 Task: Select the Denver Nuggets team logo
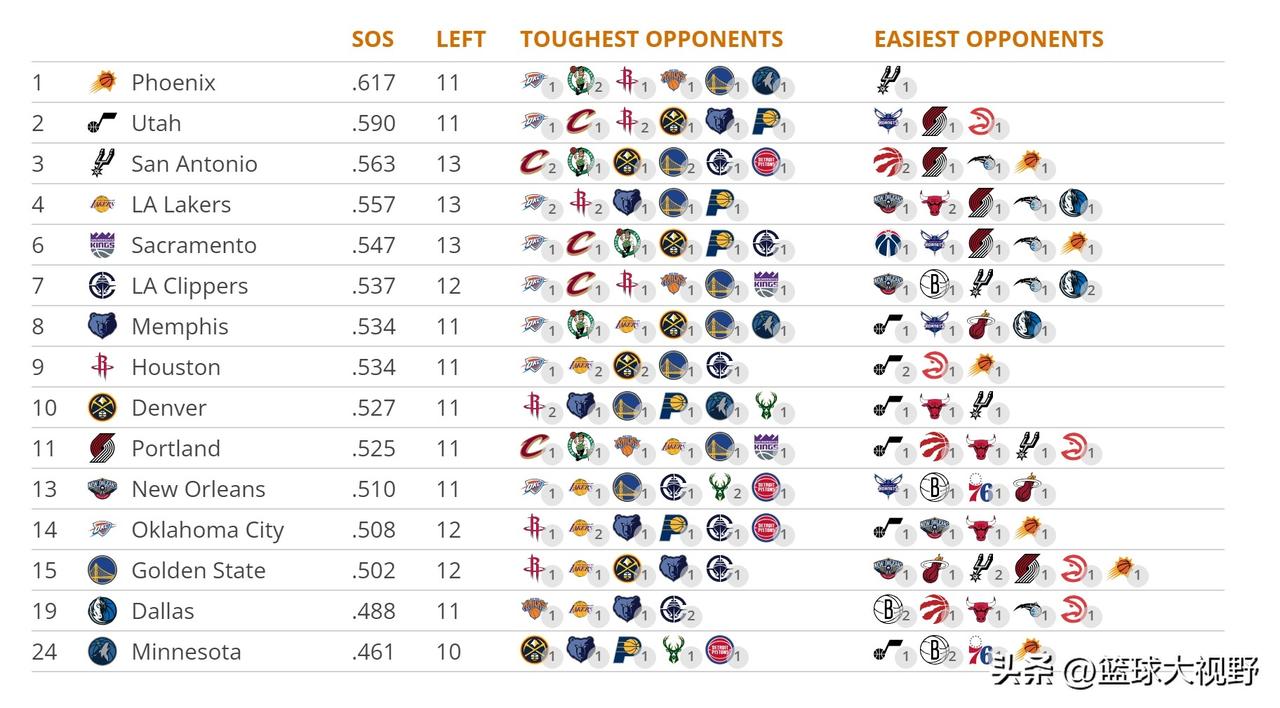[x=102, y=408]
